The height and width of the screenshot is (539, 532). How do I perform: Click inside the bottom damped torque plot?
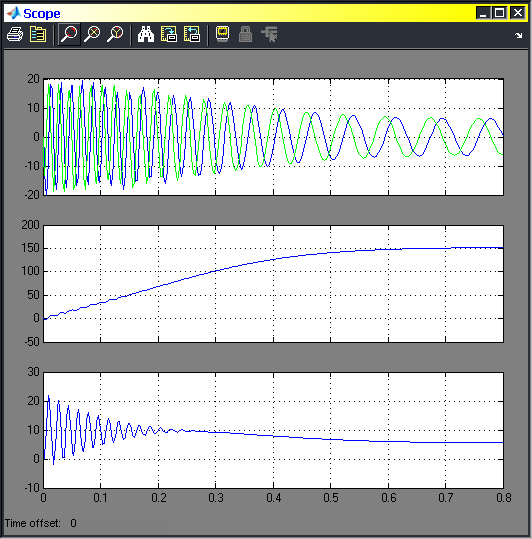pyautogui.click(x=274, y=430)
